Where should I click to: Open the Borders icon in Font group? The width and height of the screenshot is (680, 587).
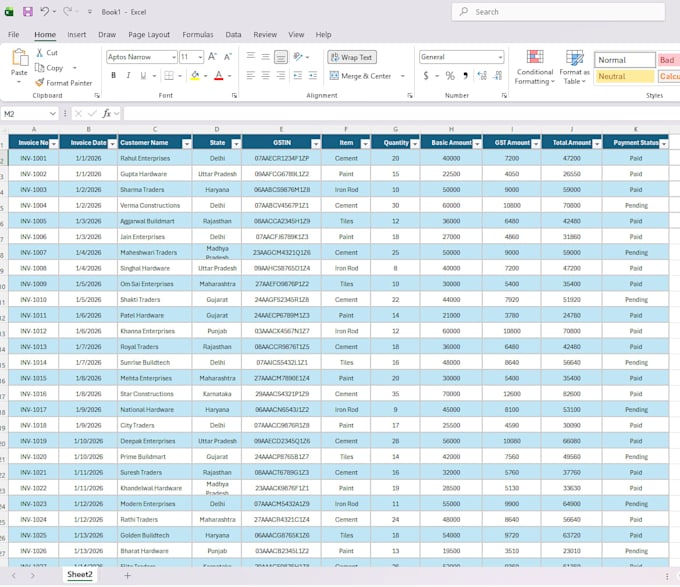(x=169, y=75)
